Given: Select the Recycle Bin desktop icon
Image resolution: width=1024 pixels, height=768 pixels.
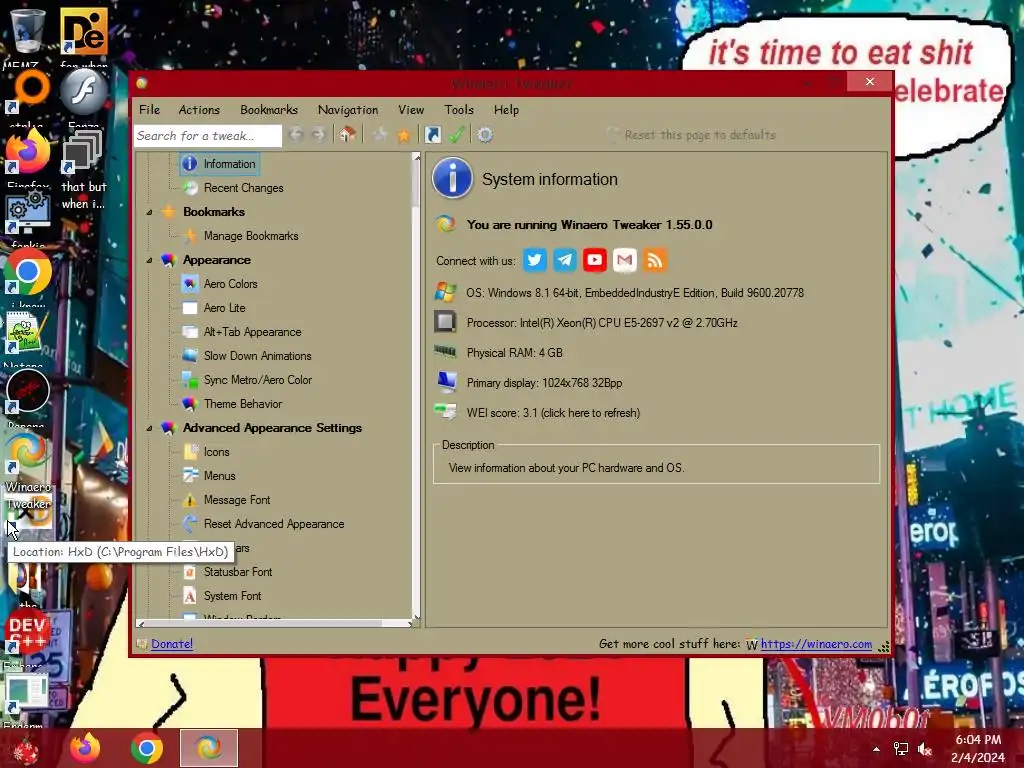Looking at the screenshot, I should (27, 31).
